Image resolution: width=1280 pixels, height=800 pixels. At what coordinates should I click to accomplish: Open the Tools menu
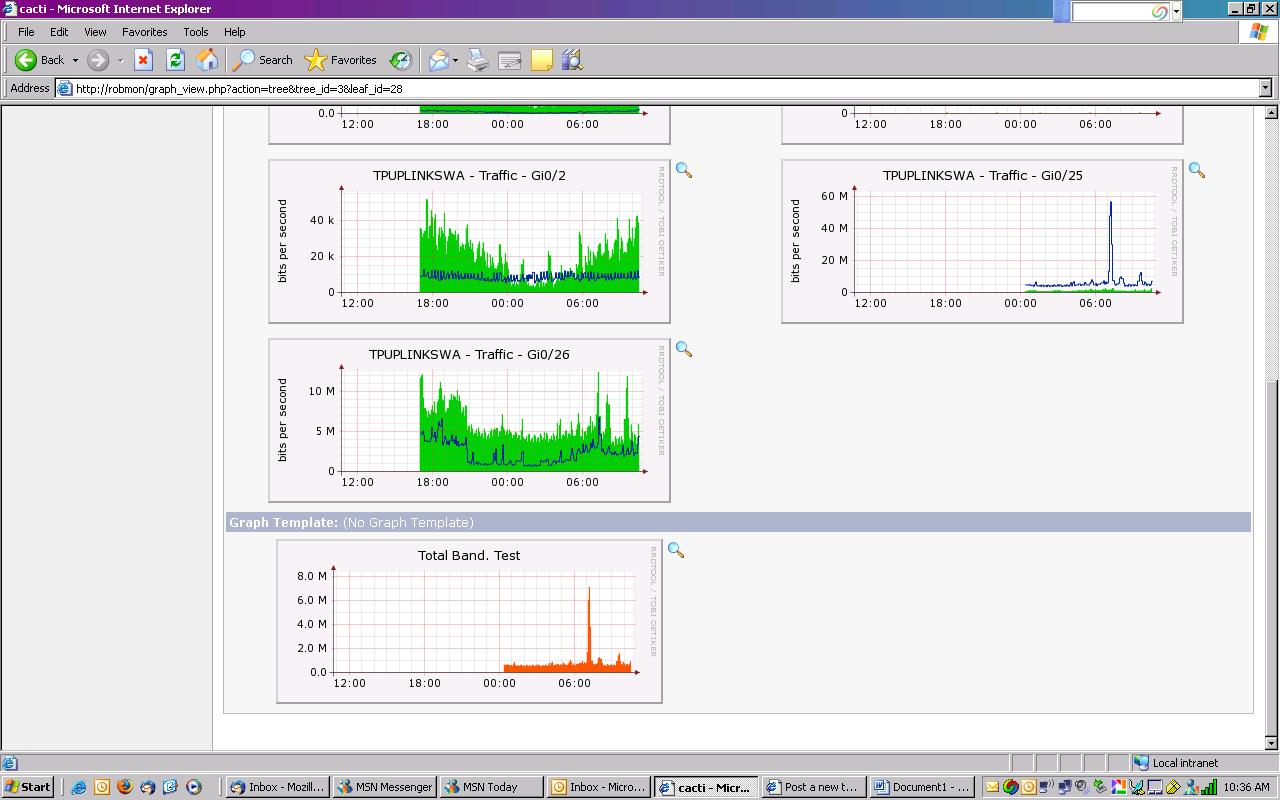pyautogui.click(x=196, y=32)
